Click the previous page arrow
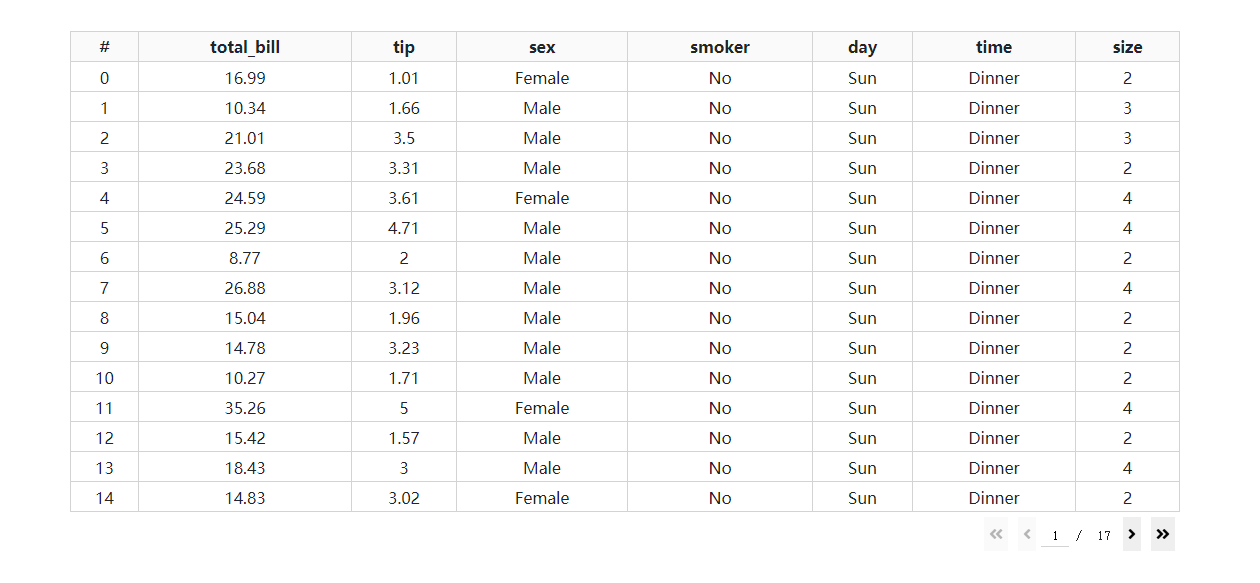This screenshot has height=583, width=1260. pos(1027,534)
